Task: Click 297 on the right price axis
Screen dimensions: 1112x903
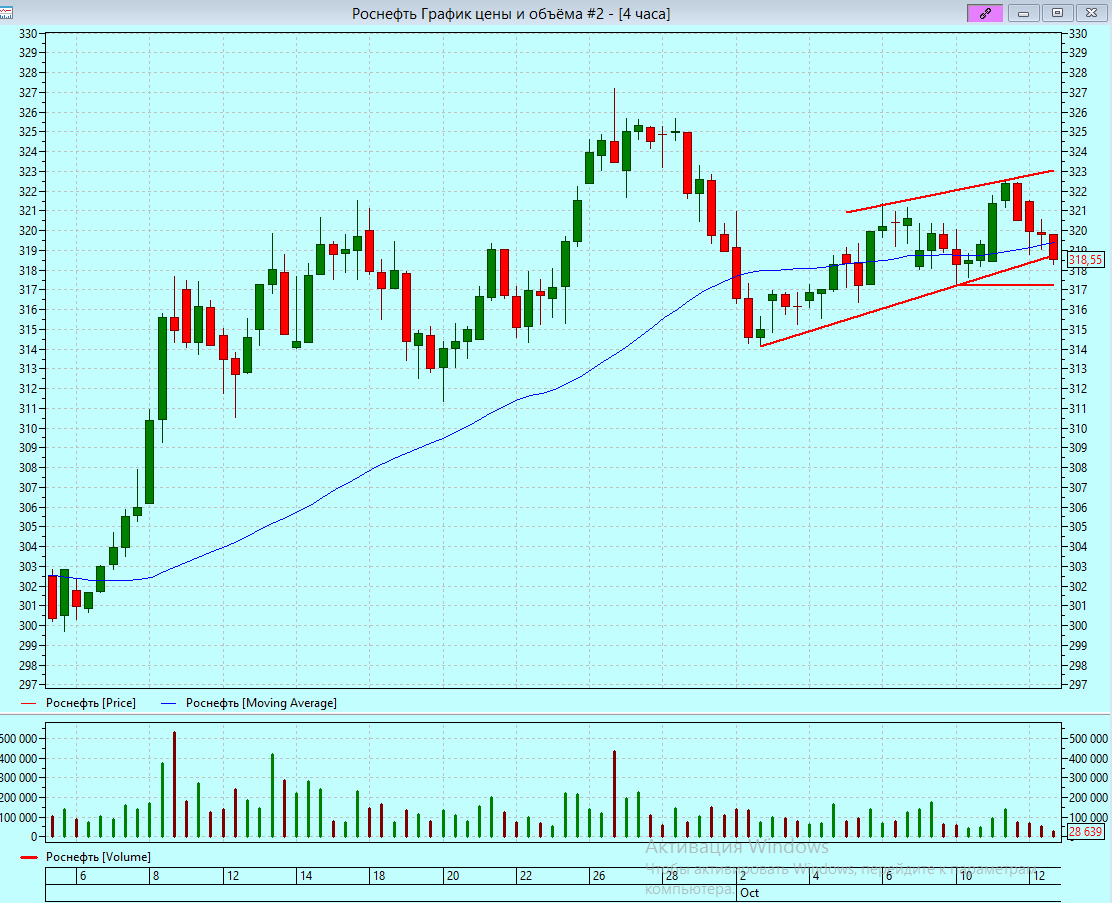Action: coord(1077,685)
